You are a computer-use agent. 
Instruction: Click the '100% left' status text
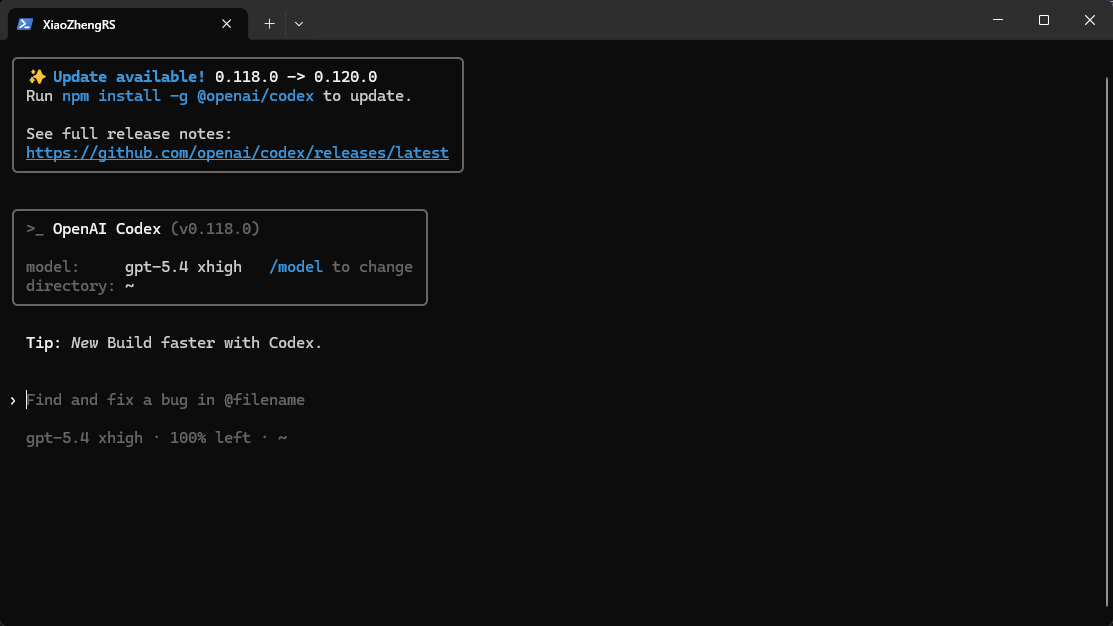point(210,438)
